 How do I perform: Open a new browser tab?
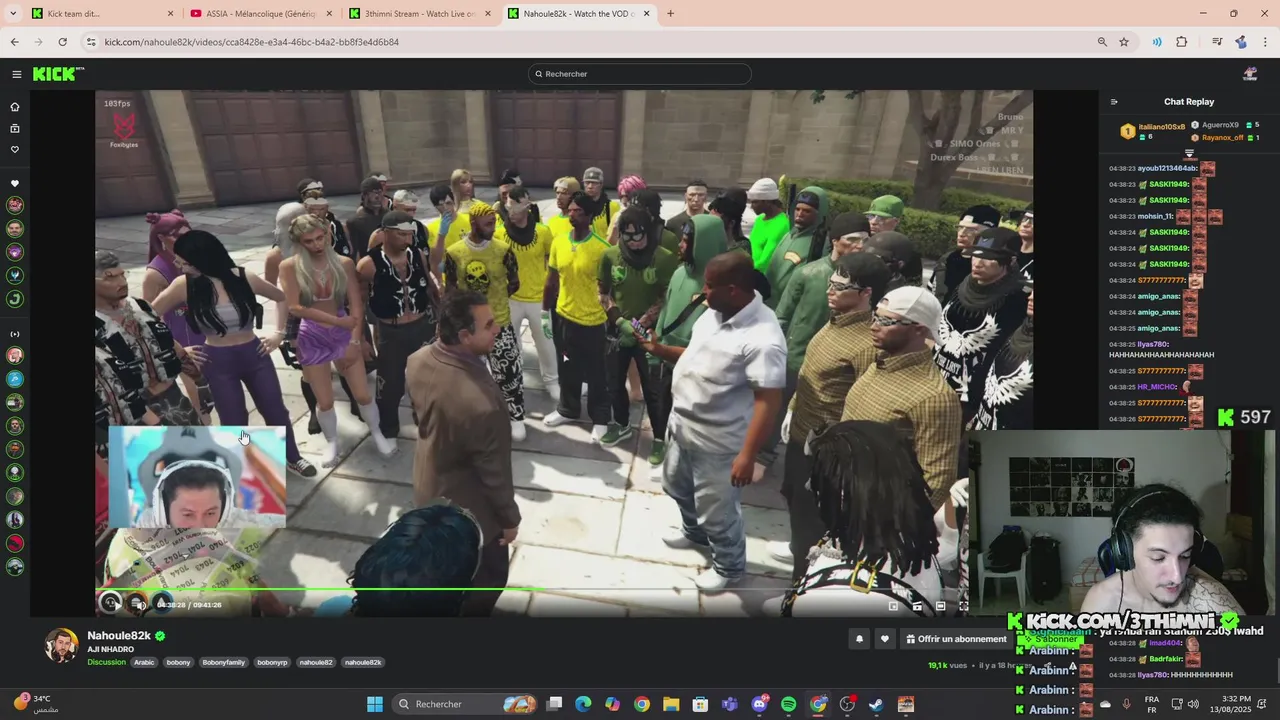point(670,14)
